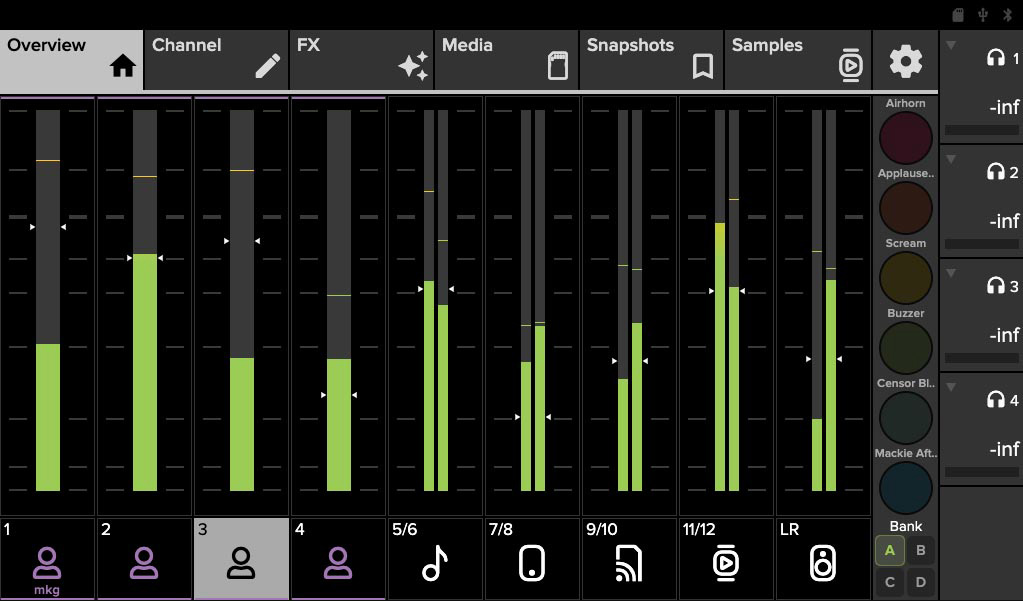Select channel 1 mkg microphone icon
Image resolution: width=1023 pixels, height=601 pixels.
(x=47, y=560)
